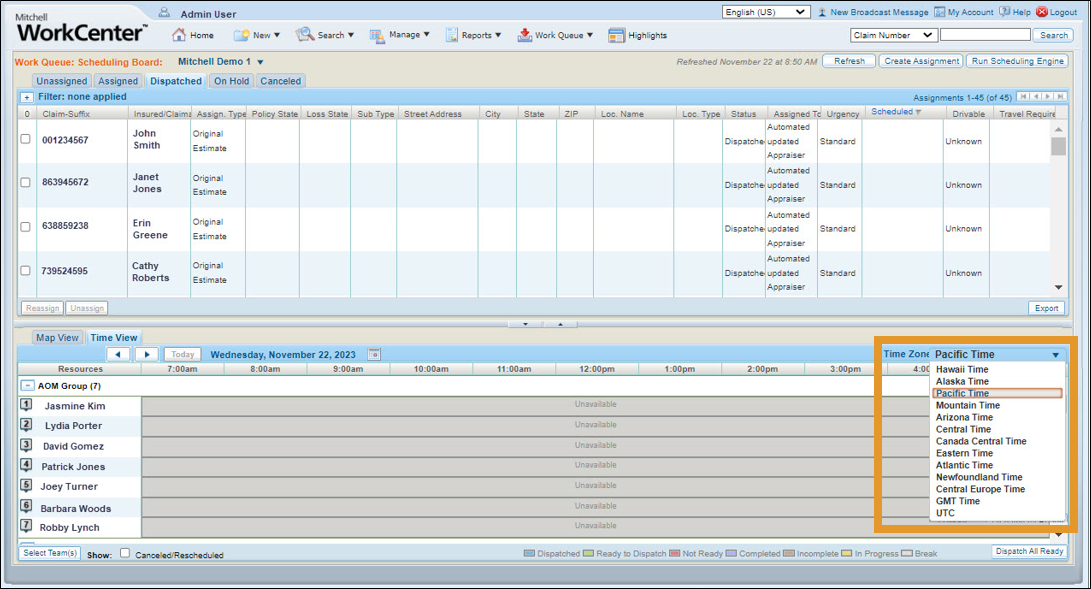Screen dimensions: 1091x589
Task: Check the box for claim 001234567
Action: (26, 140)
